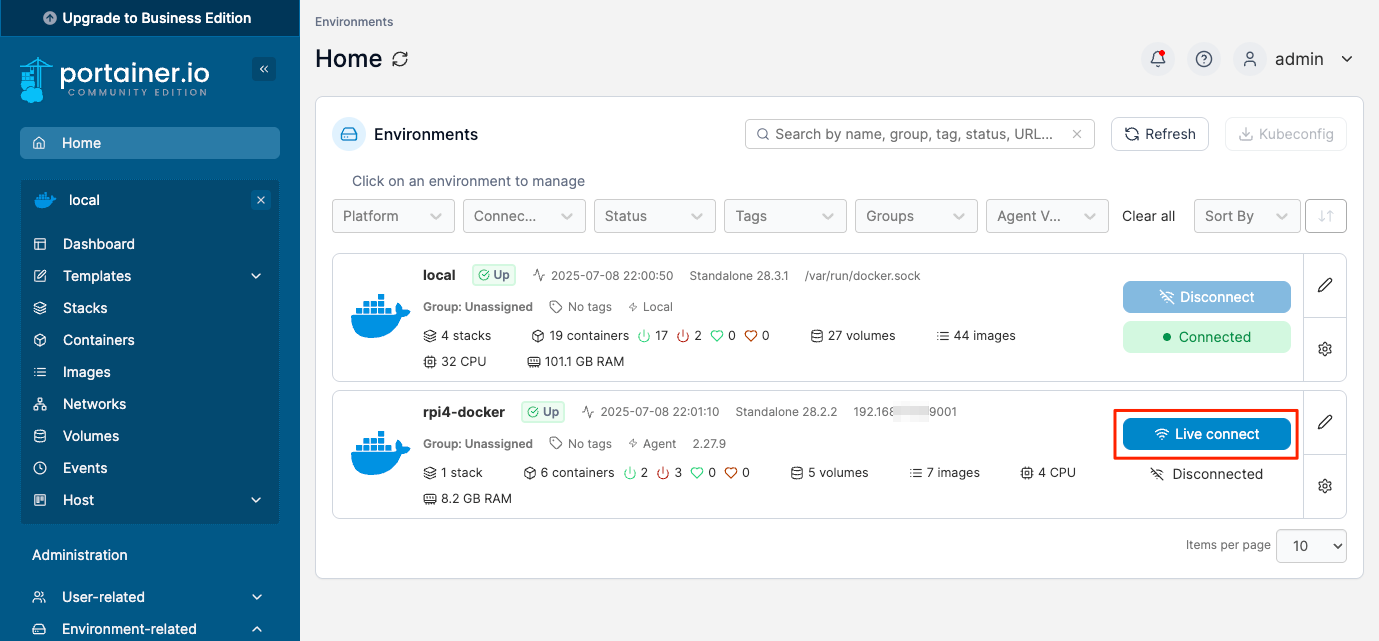
Task: Close the local environment with X icon
Action: (x=261, y=200)
